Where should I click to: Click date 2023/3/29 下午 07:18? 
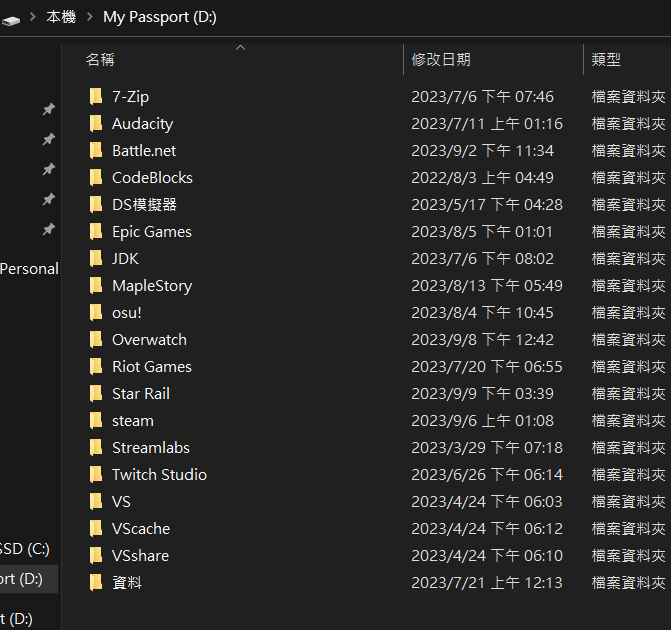click(487, 447)
